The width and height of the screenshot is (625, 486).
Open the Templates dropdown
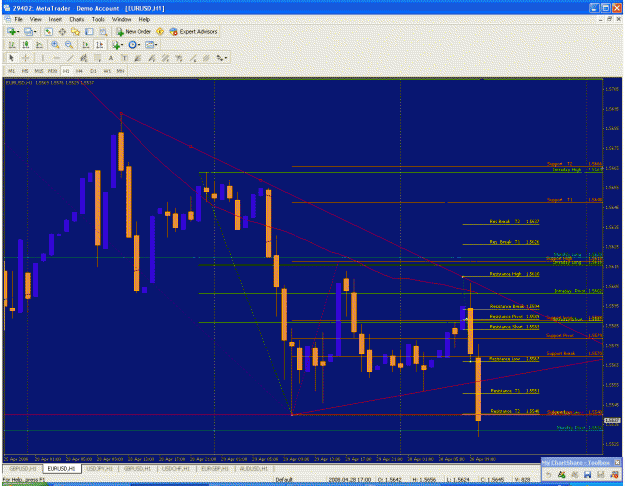click(151, 45)
